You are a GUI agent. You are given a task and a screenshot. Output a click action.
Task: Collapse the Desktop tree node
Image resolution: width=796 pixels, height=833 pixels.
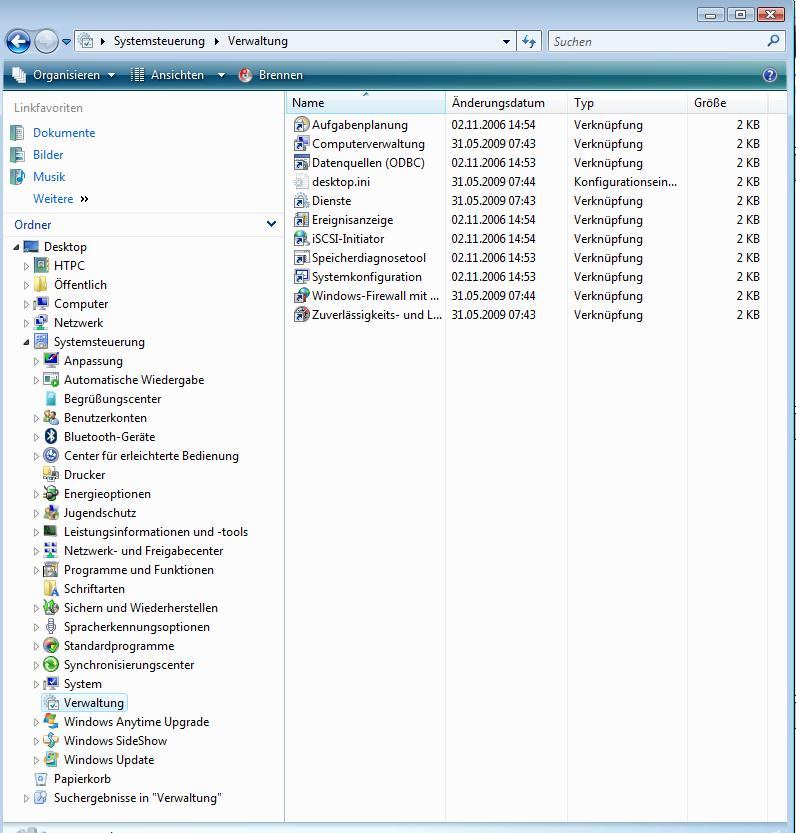[16, 247]
